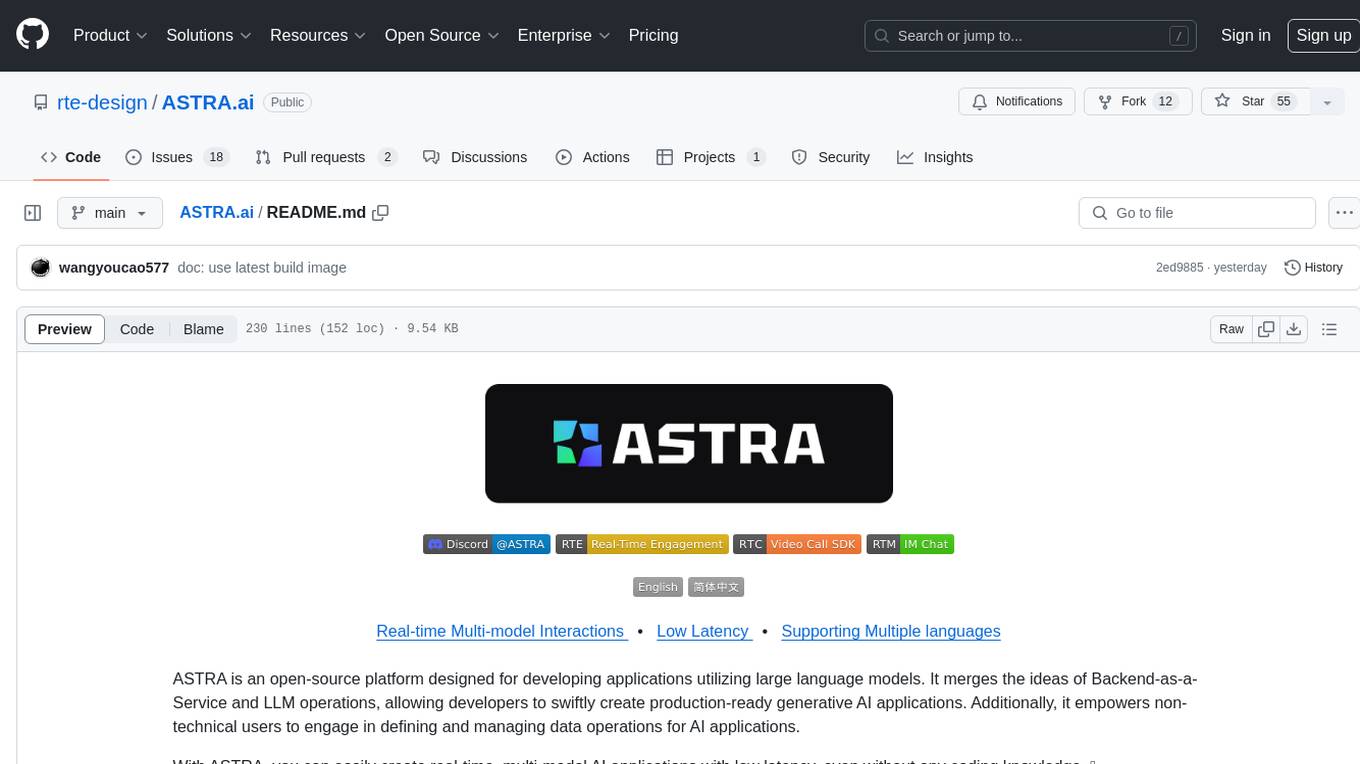Open more file actions ellipsis menu
Viewport: 1360px width, 764px height.
click(1344, 213)
